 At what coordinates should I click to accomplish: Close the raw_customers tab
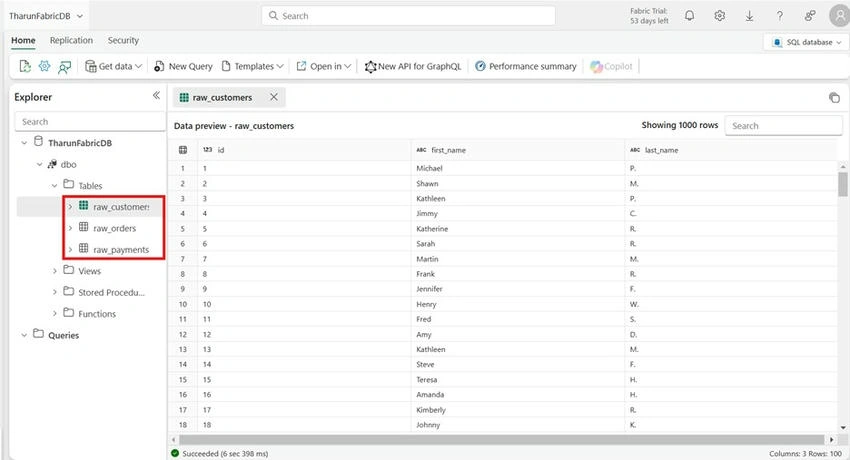[274, 97]
